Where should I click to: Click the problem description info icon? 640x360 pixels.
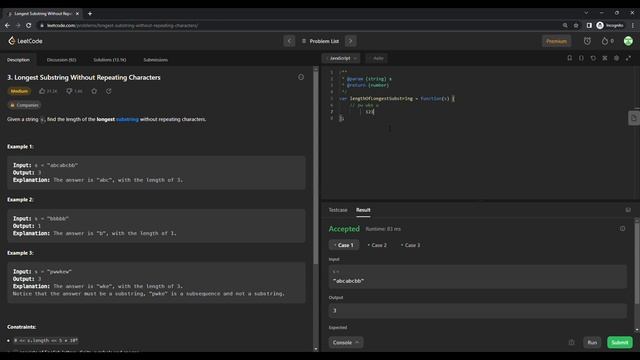[301, 77]
